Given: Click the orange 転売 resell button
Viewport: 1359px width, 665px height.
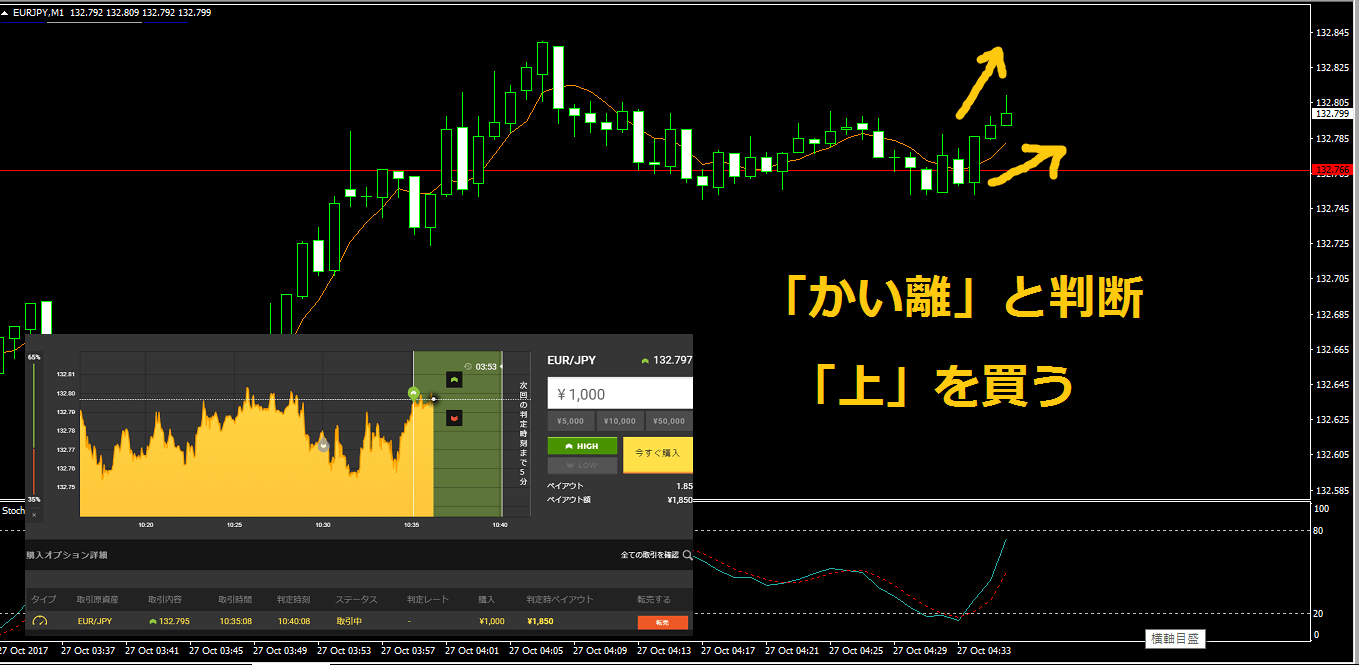Looking at the screenshot, I should pyautogui.click(x=662, y=622).
